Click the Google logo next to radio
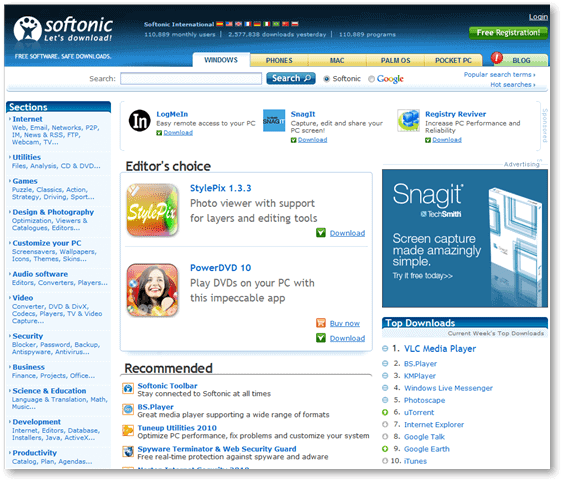The width and height of the screenshot is (561, 480). click(x=390, y=79)
